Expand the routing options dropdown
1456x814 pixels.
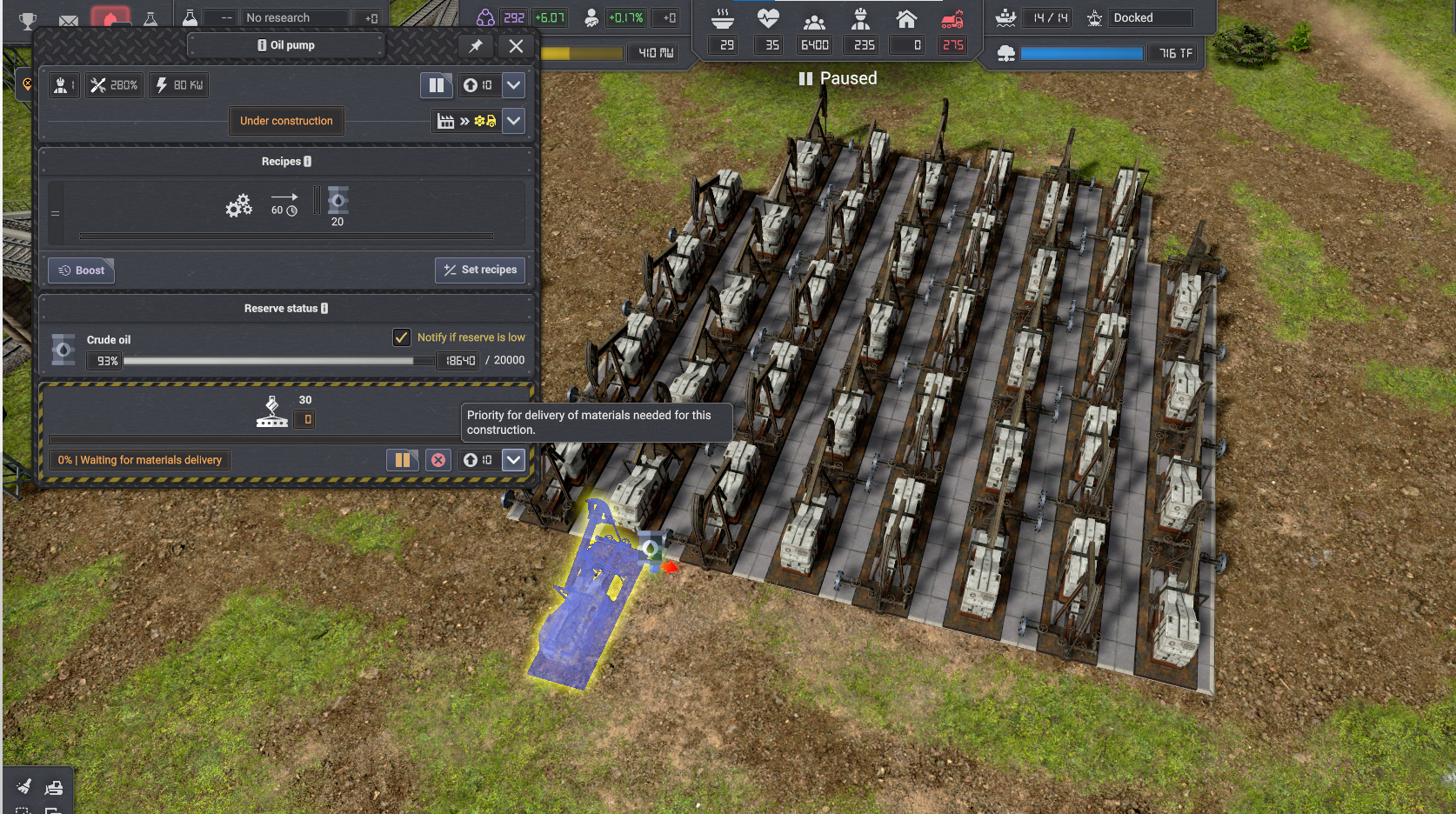tap(514, 121)
